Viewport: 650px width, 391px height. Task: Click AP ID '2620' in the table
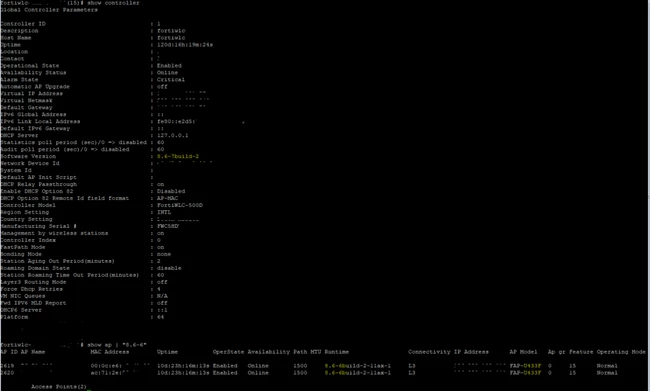point(7,373)
